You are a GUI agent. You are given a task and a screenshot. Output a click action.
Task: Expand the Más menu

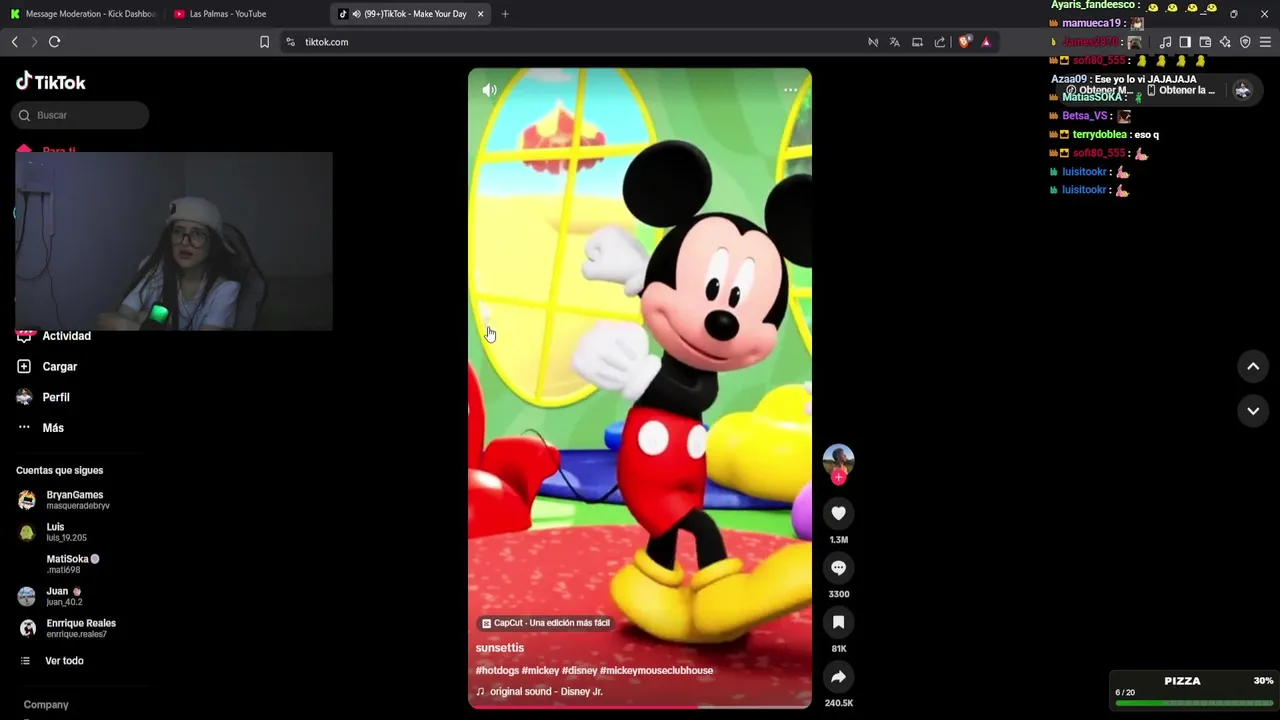[40, 428]
